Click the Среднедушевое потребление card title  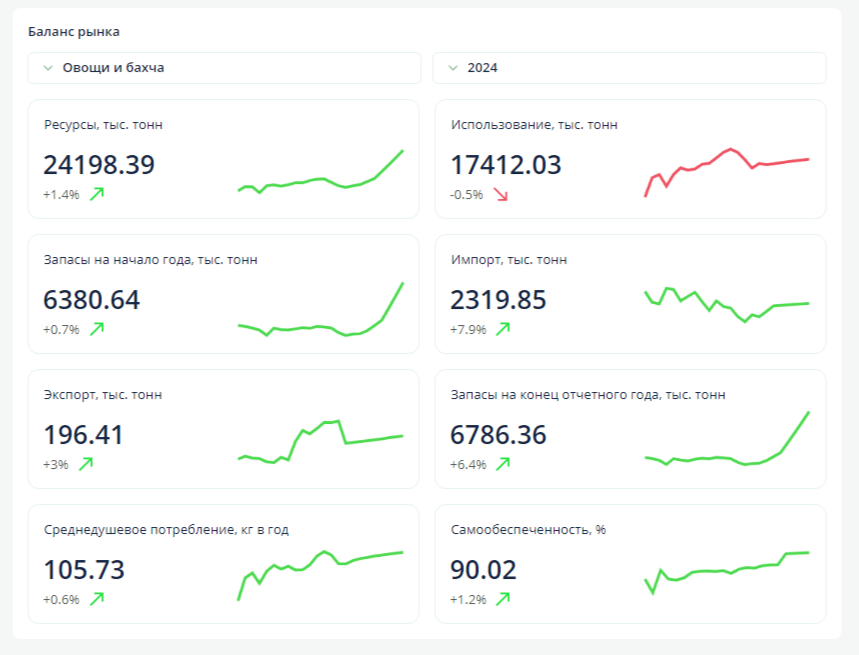(166, 530)
